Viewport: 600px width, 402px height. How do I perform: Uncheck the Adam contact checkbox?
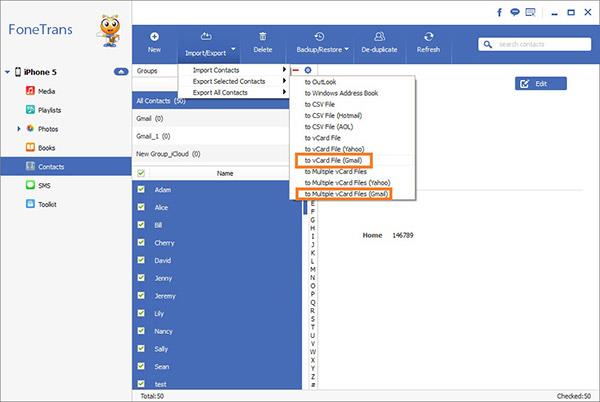(x=141, y=189)
